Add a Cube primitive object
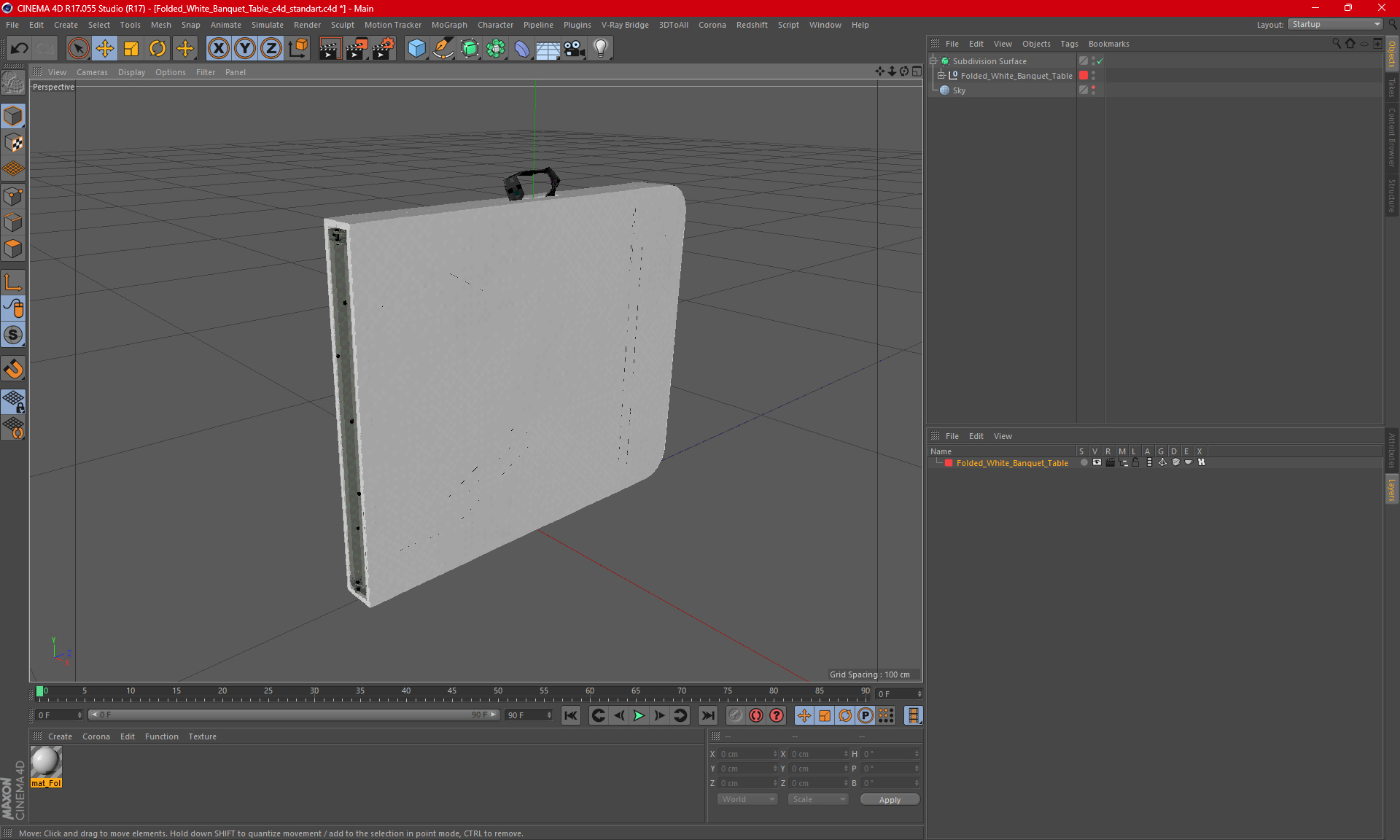The width and height of the screenshot is (1400, 840). click(x=416, y=49)
